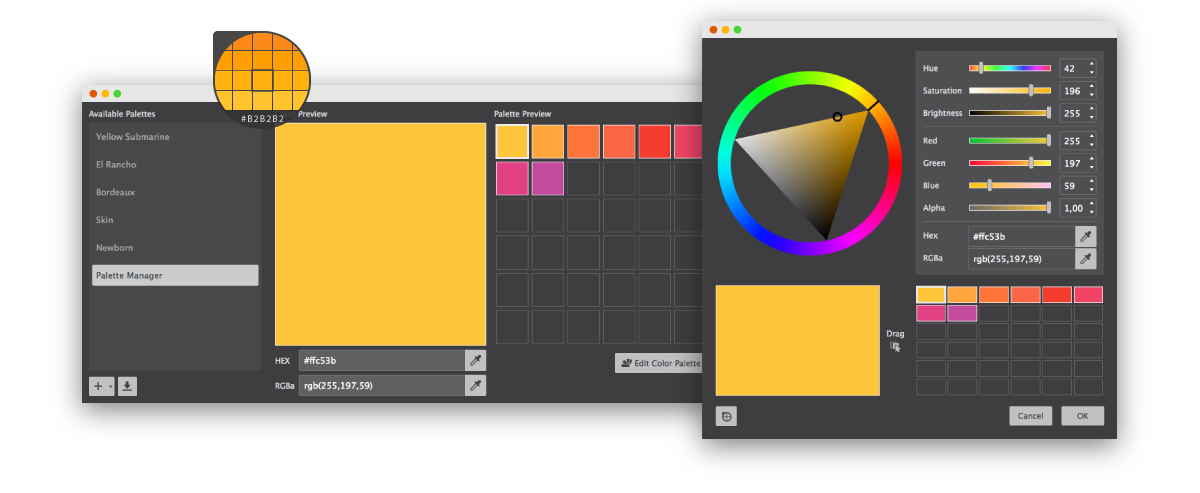Click the Hex eyedropper in color picker dialog
Screen dimensions: 1200x493
tap(1085, 236)
